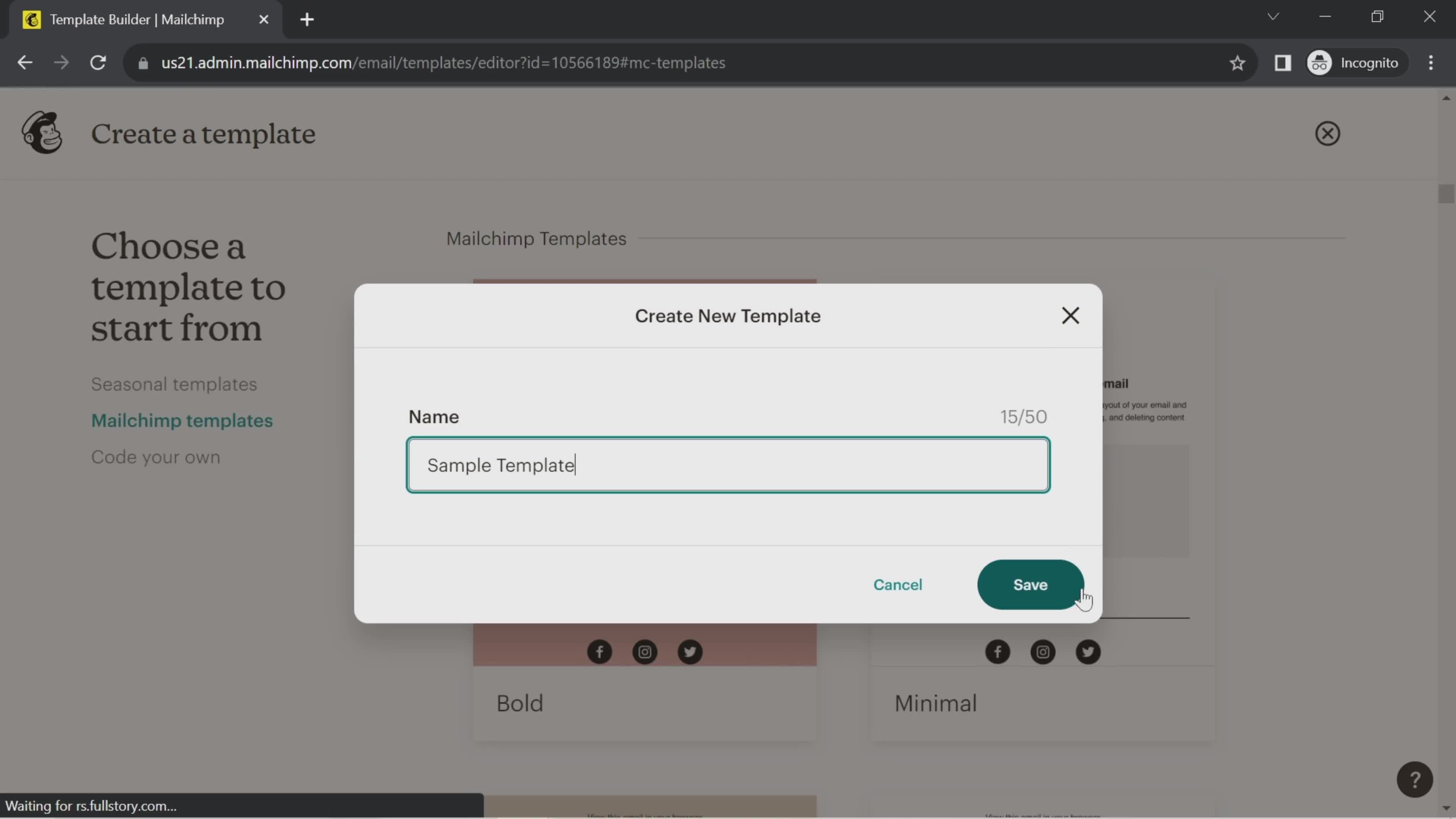
Task: Click Twitter icon in Bold template
Action: [690, 652]
